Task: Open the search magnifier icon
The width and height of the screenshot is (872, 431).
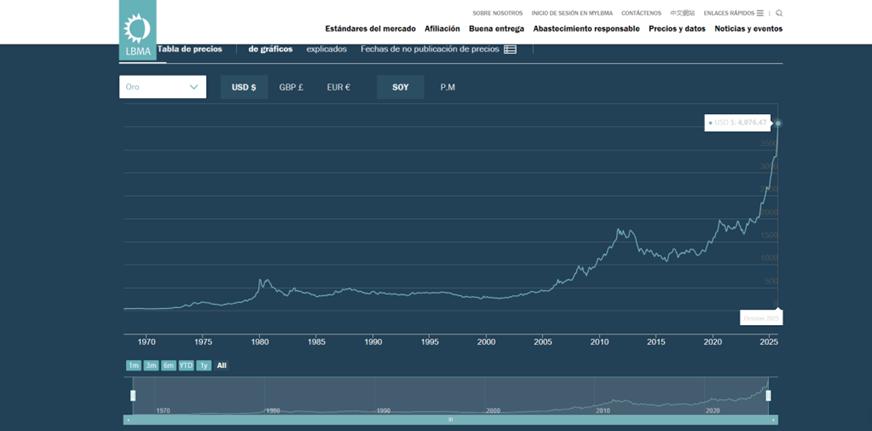Action: 779,13
